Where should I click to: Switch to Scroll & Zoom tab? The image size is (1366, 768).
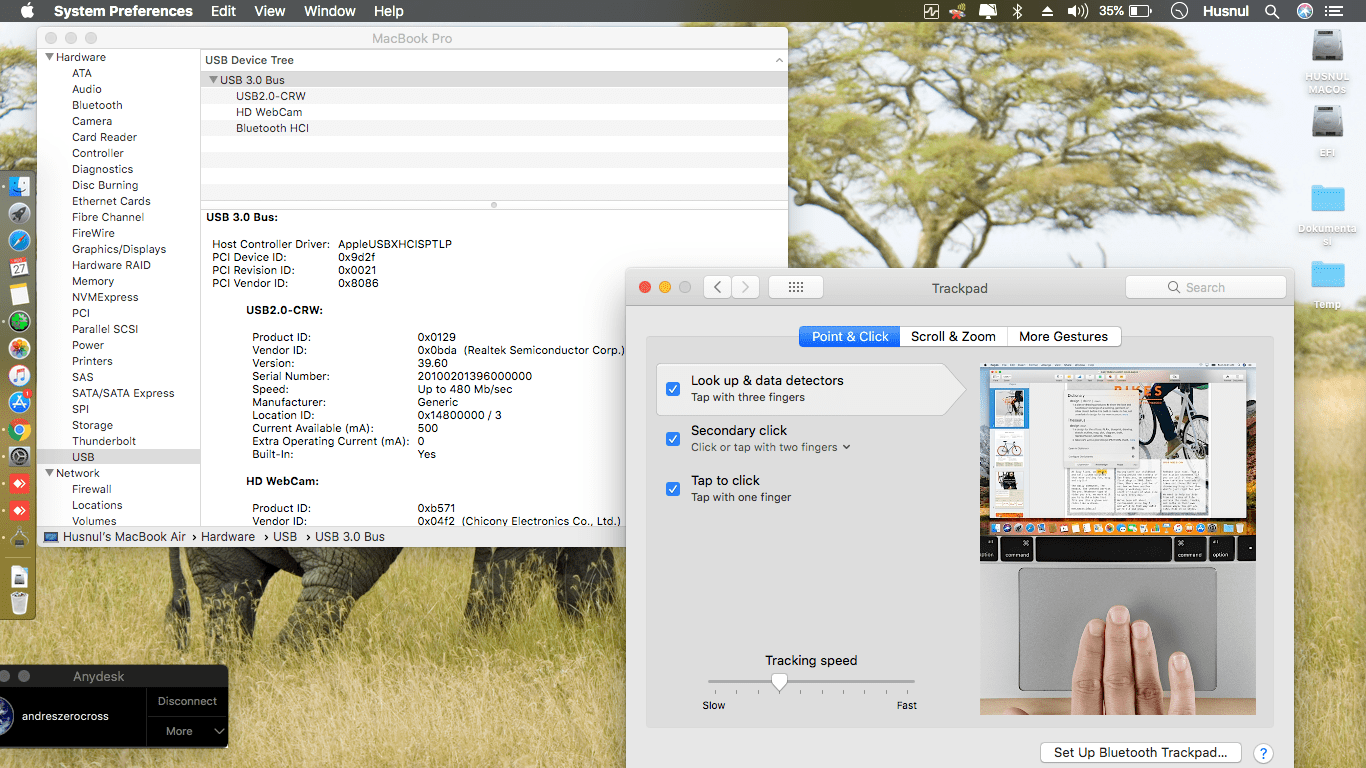click(953, 336)
